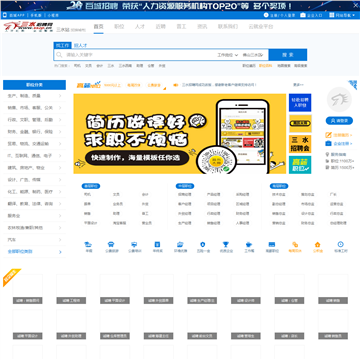The width and height of the screenshot is (360, 360).
Task: Select the trophy icon (优质企业)
Action: pos(226,244)
